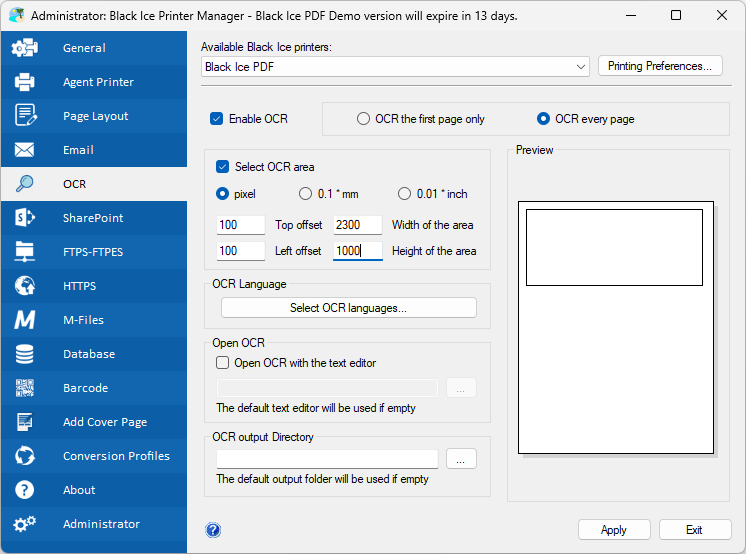The height and width of the screenshot is (554, 746).
Task: Uncheck the Enable OCR checkbox
Action: [x=216, y=119]
